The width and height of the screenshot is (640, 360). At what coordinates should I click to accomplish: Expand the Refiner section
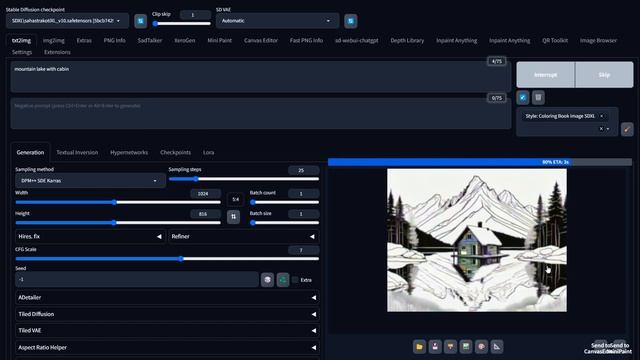[x=243, y=236]
